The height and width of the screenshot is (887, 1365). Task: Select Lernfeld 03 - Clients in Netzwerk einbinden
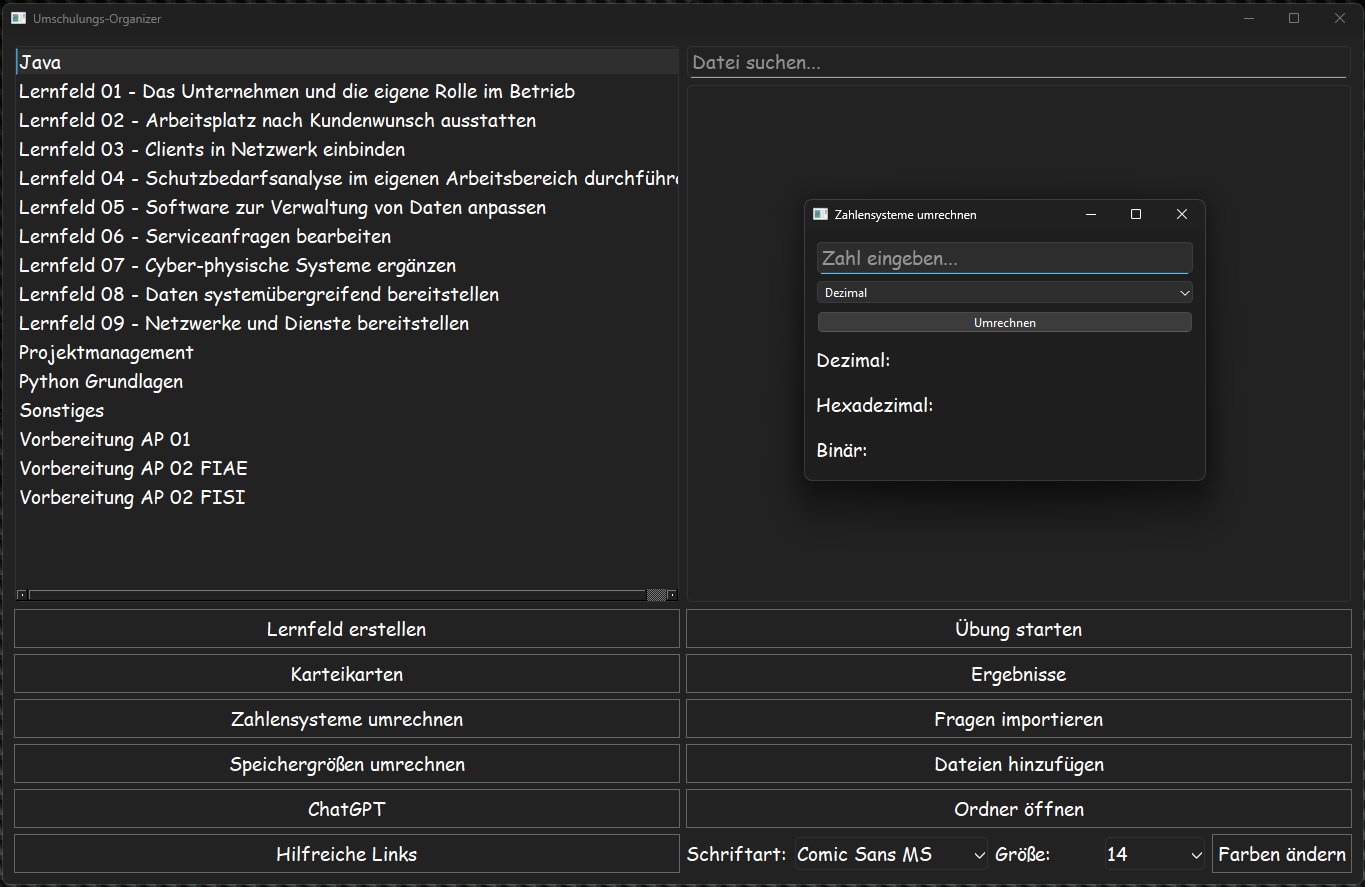tap(347, 149)
